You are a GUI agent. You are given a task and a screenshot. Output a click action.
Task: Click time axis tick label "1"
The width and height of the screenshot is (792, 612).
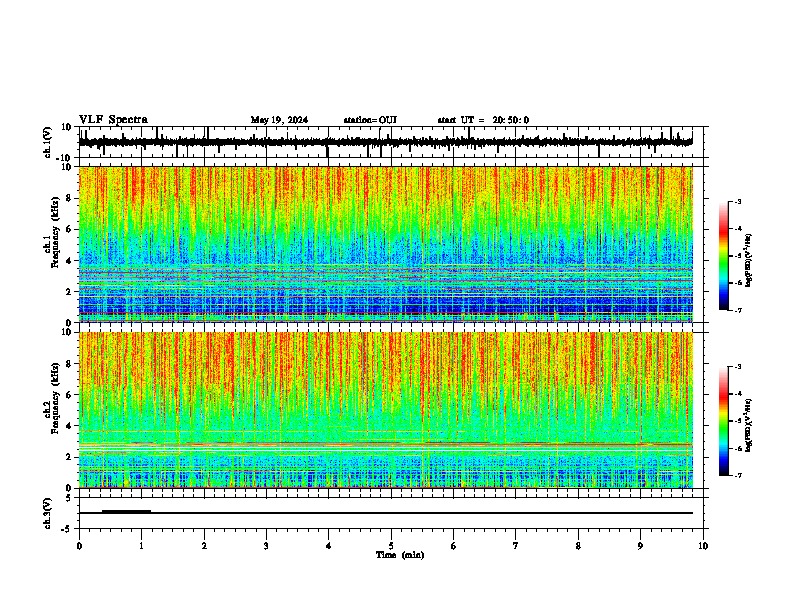click(141, 546)
